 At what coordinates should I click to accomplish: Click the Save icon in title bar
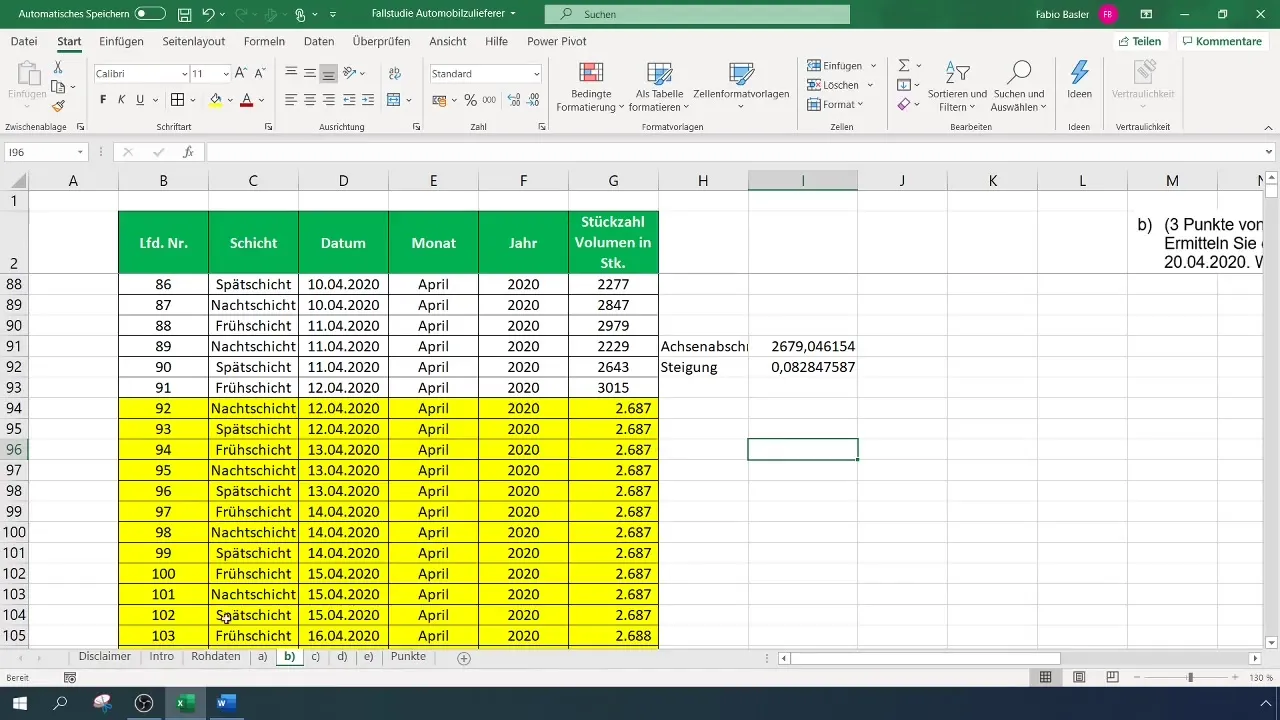click(x=185, y=15)
